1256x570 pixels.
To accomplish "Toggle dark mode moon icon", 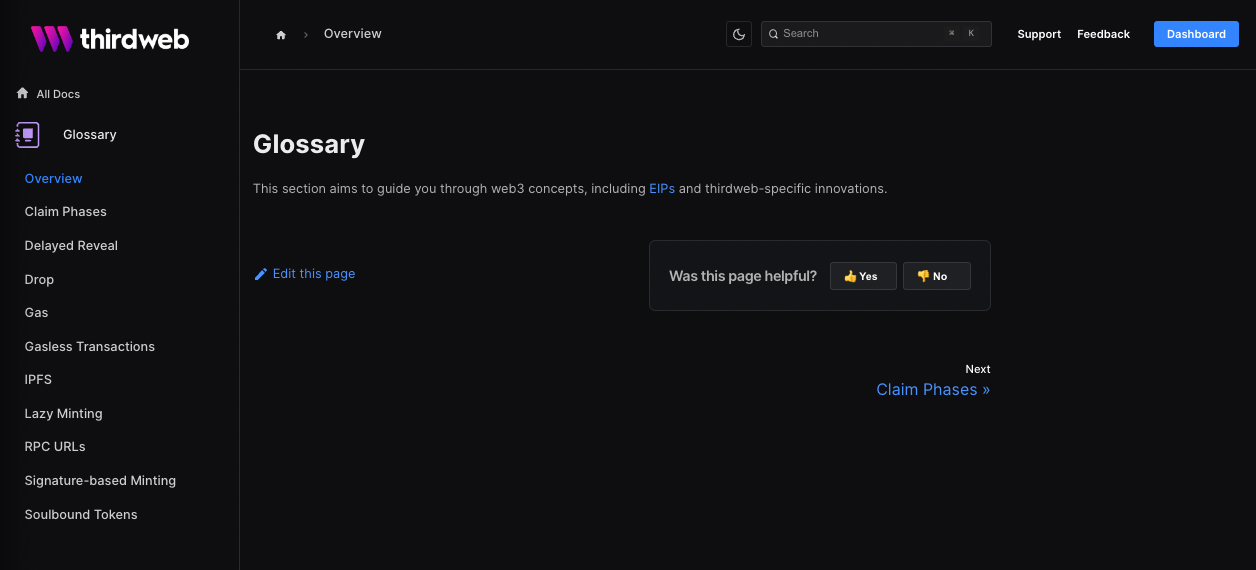I will pos(739,34).
